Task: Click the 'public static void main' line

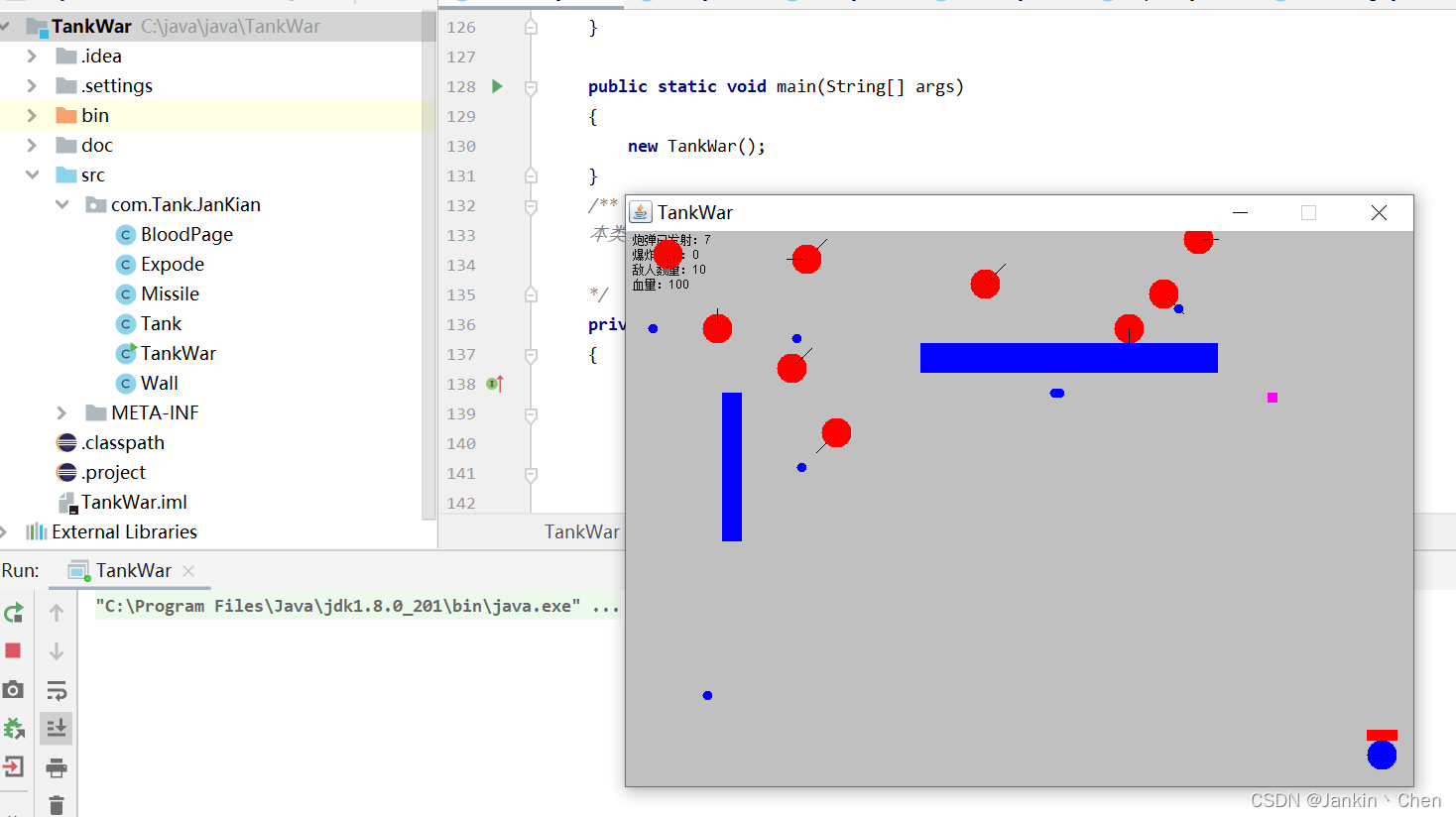Action: point(776,86)
